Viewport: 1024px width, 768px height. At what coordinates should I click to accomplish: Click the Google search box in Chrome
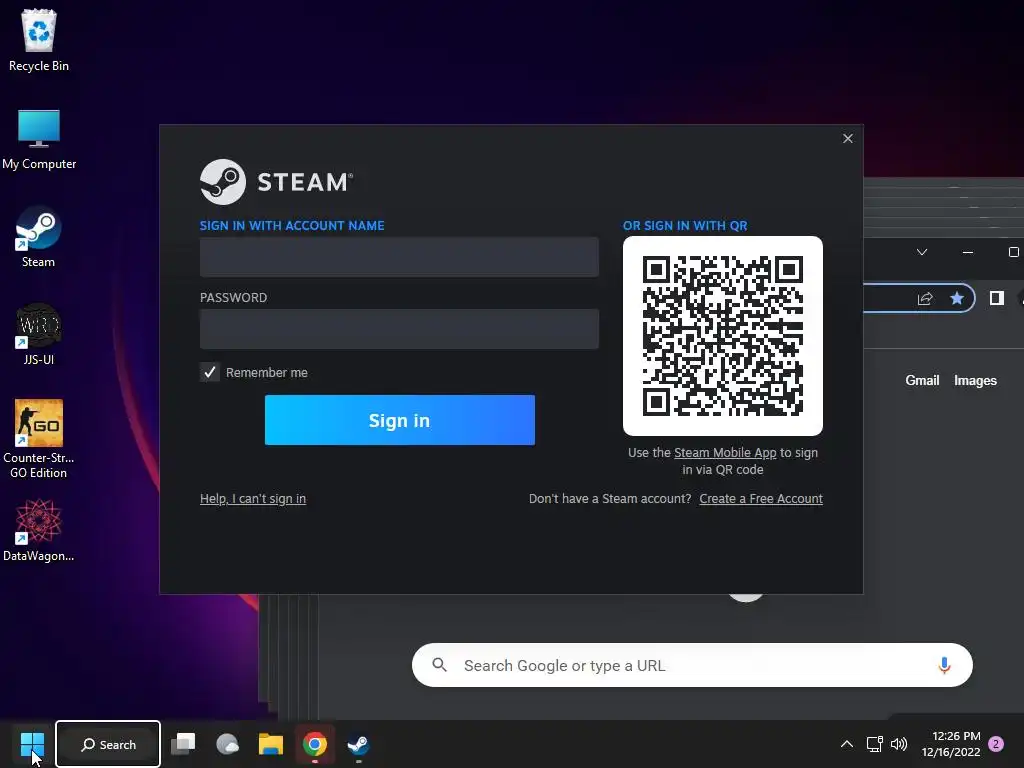692,665
